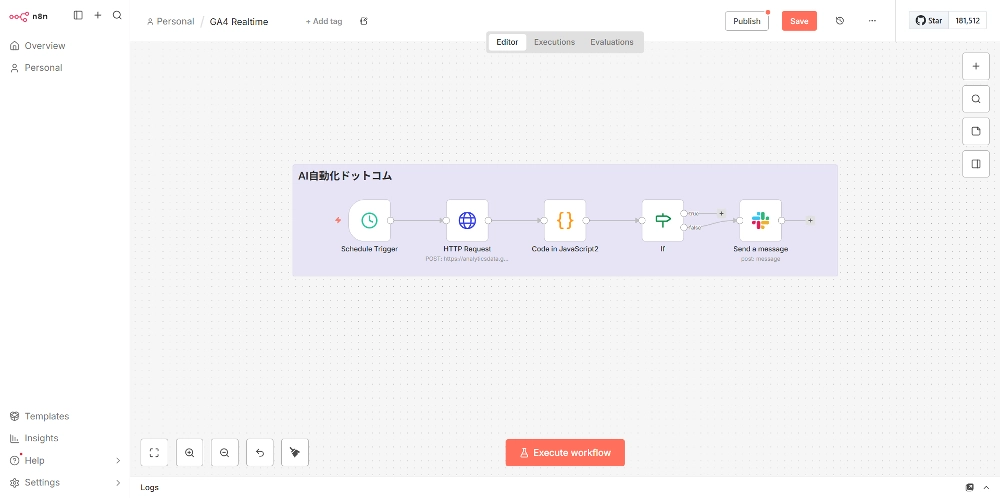The width and height of the screenshot is (1000, 498).
Task: Switch to the Executions tab
Action: [554, 42]
